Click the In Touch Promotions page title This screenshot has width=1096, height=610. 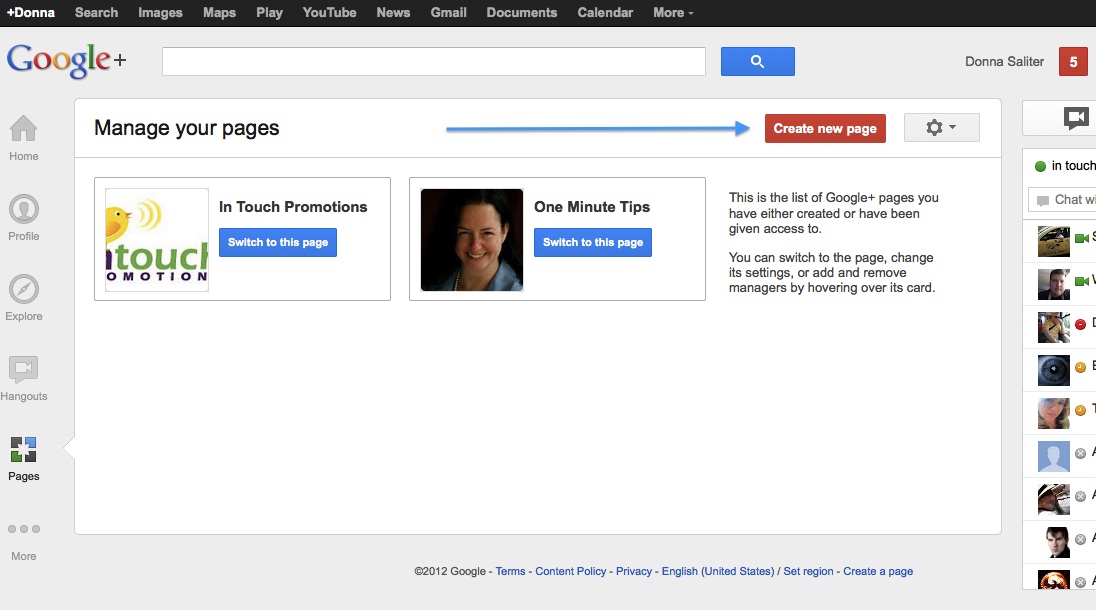pyautogui.click(x=293, y=207)
